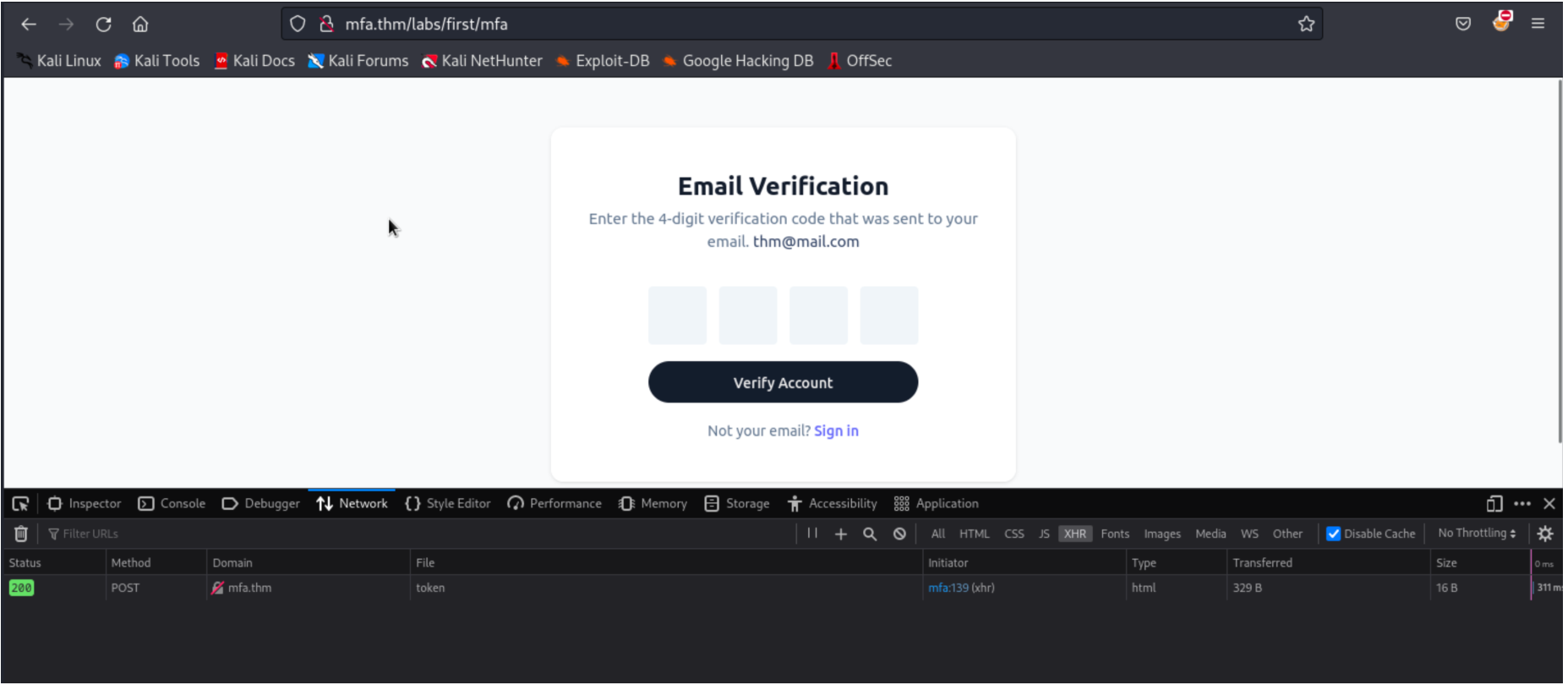Viewport: 1568px width, 696px height.
Task: Open Kali NetHunter bookmark
Action: 483,61
